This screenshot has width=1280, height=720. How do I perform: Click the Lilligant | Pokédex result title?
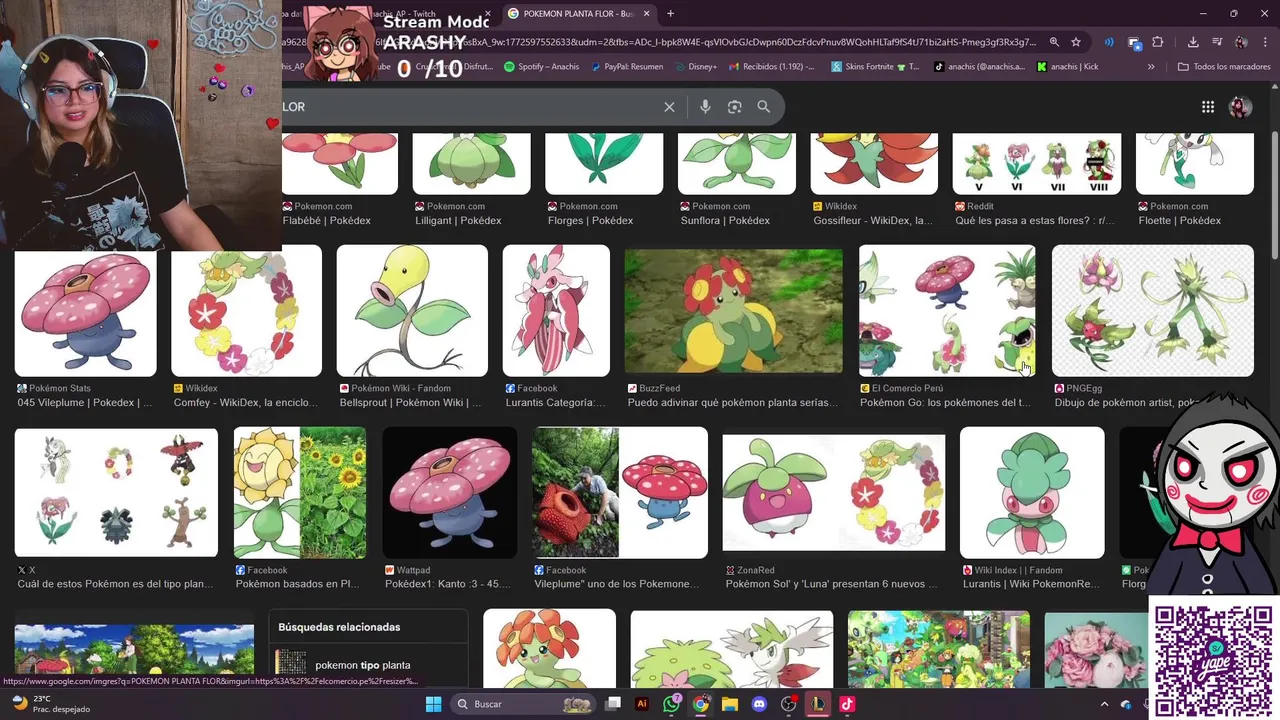pos(458,221)
